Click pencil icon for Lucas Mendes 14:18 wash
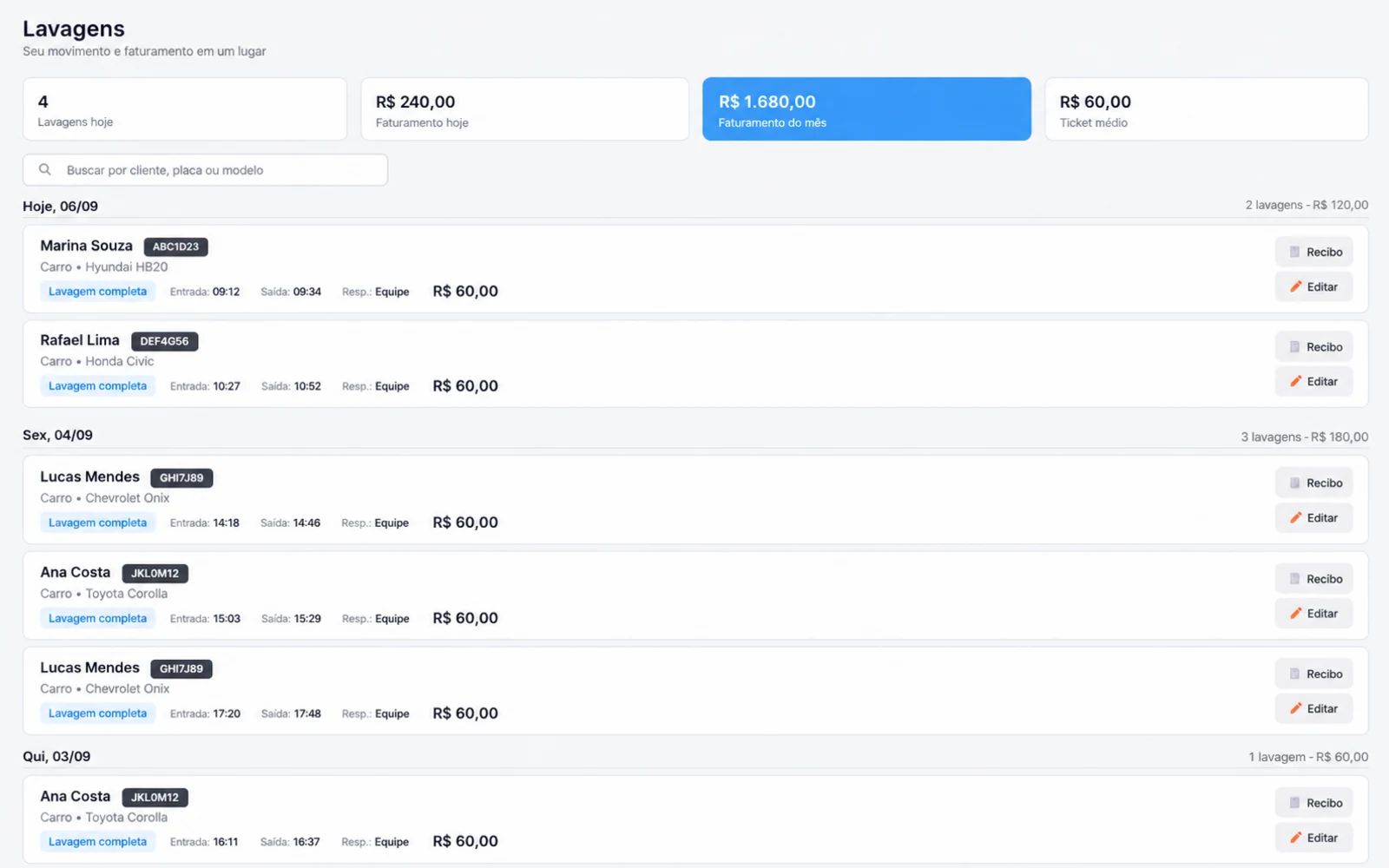Screen dimensions: 1389x868 tap(1295, 517)
